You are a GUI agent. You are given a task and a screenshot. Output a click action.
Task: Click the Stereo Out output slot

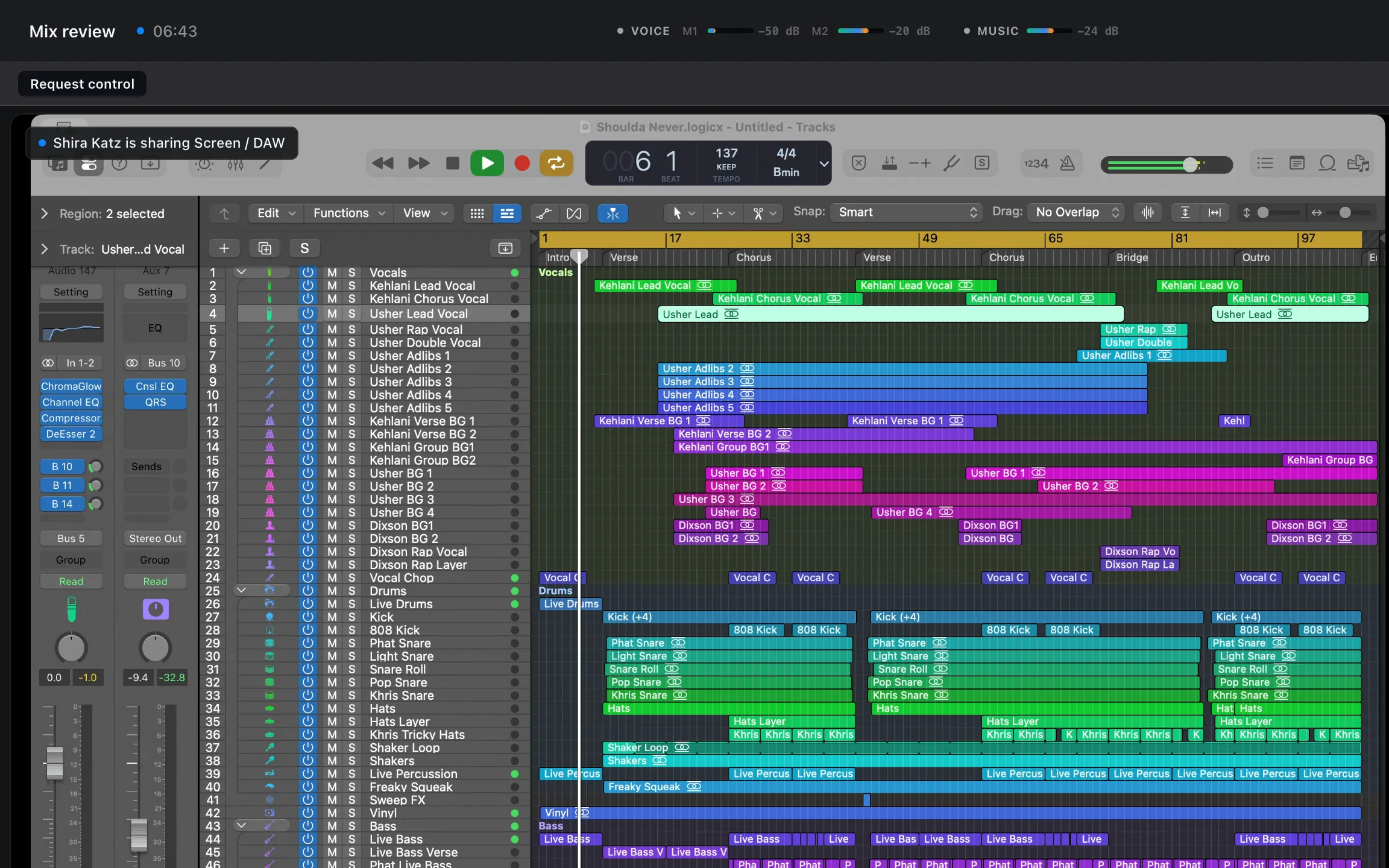point(155,538)
